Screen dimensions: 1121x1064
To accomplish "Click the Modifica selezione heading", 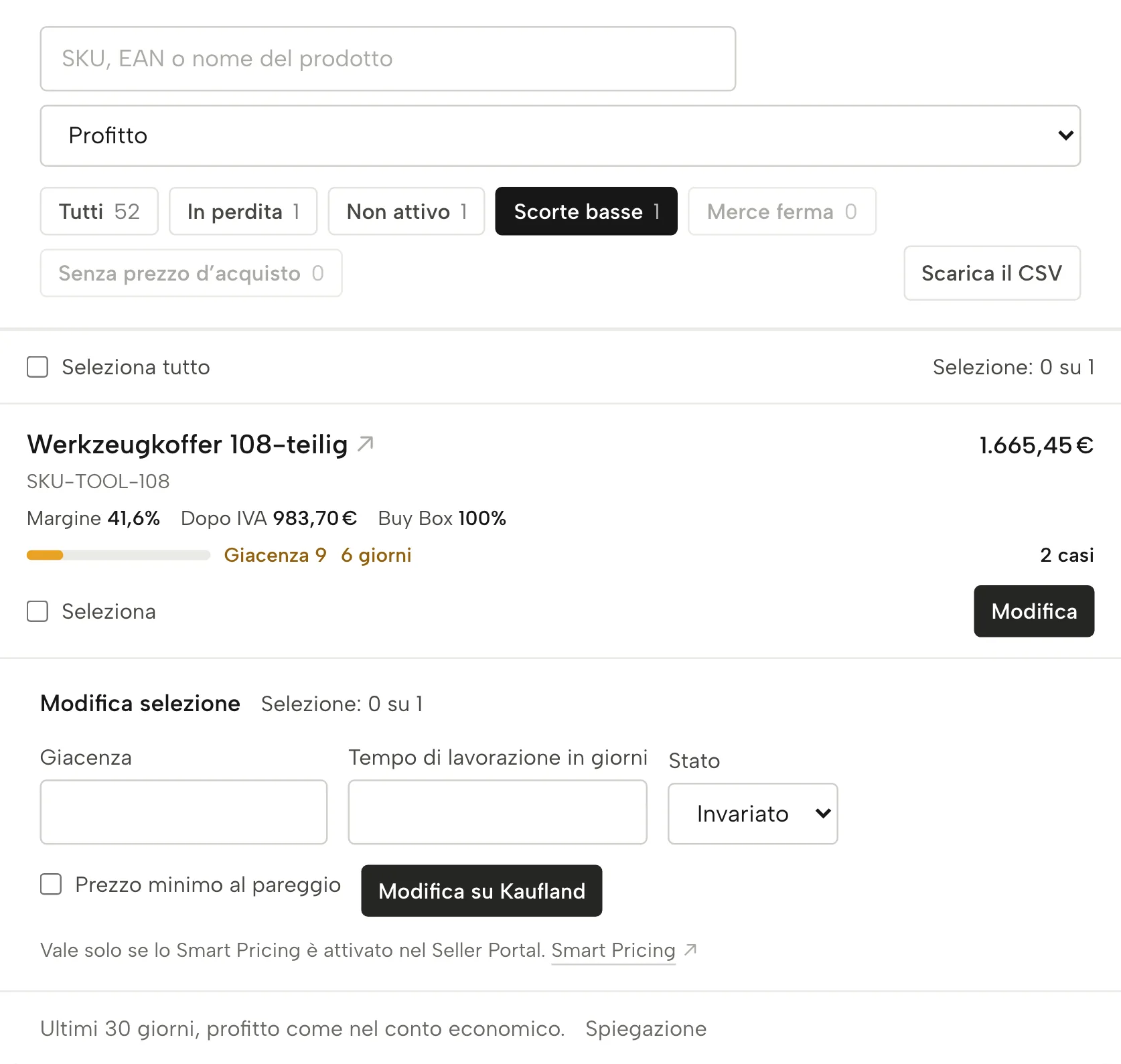I will 140,703.
